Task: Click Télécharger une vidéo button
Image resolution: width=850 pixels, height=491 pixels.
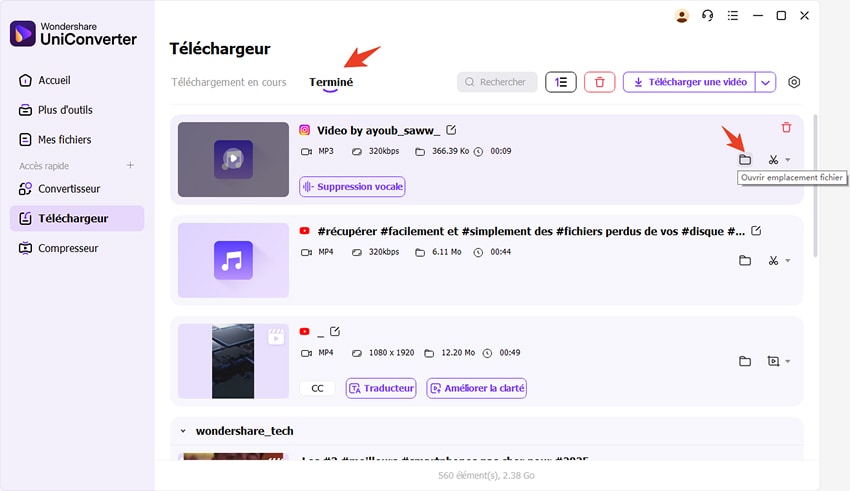Action: point(690,82)
